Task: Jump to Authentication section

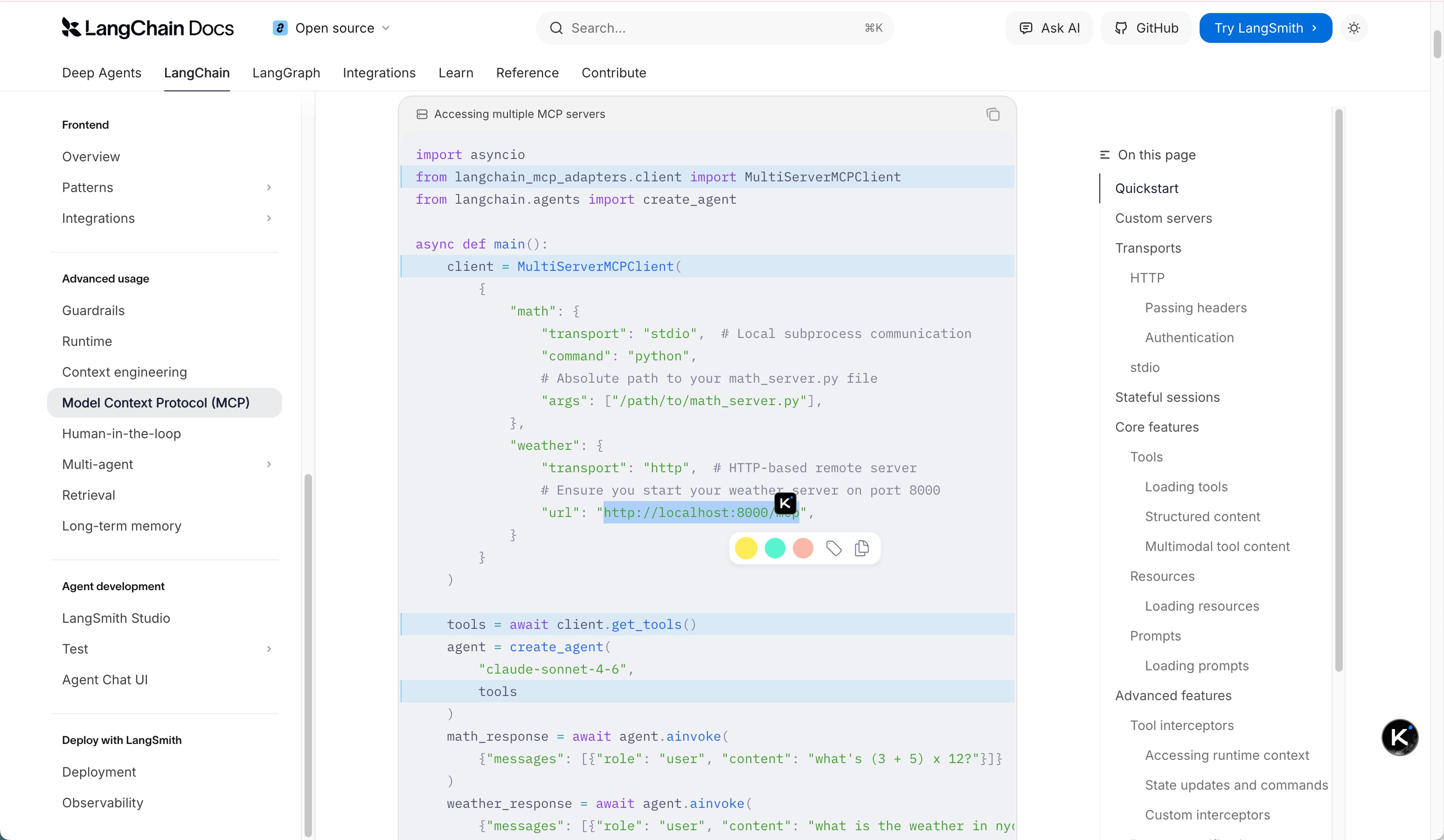Action: (1189, 337)
